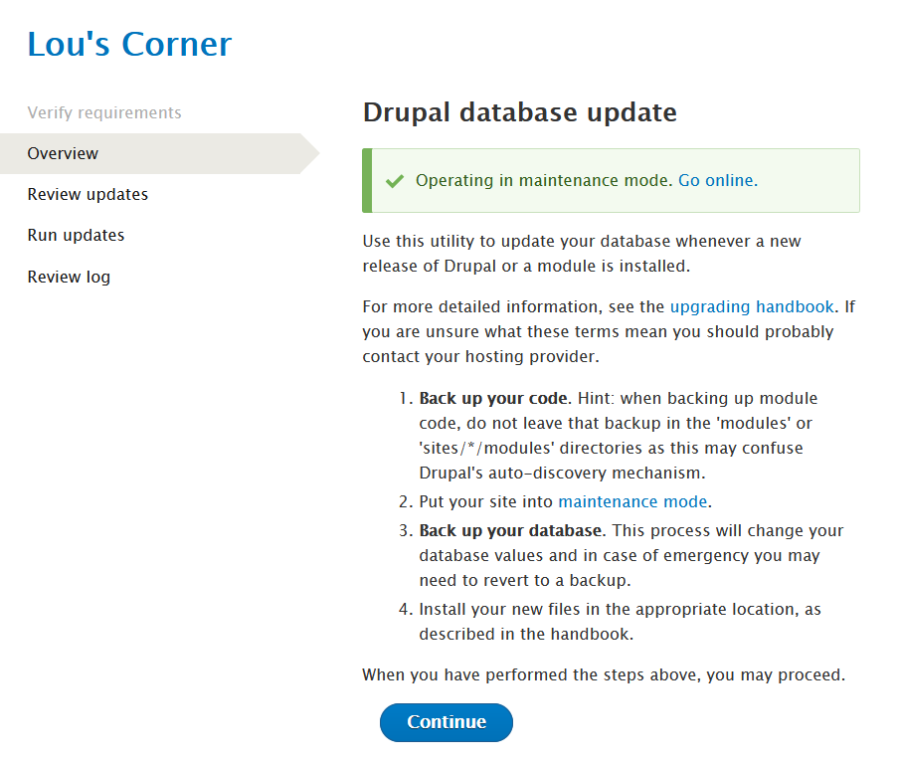The image size is (900, 763).
Task: Click the 'Put your site into' list text
Action: click(x=487, y=502)
